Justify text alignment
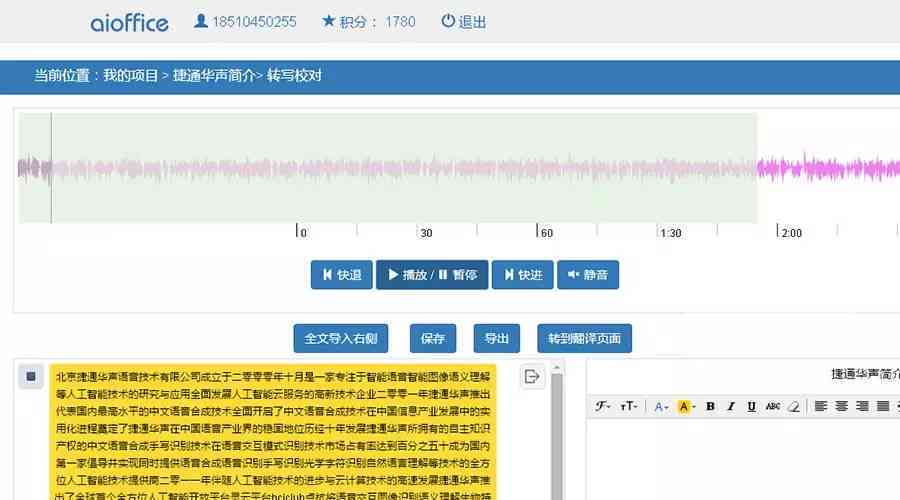 883,406
